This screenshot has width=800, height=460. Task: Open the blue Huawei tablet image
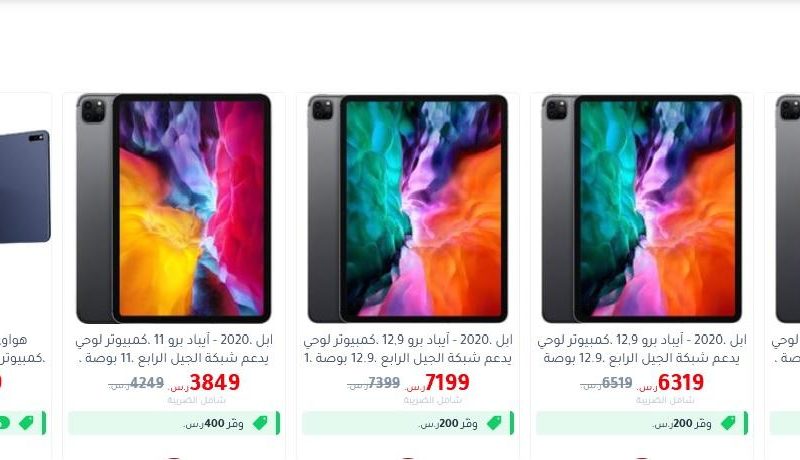pyautogui.click(x=25, y=187)
